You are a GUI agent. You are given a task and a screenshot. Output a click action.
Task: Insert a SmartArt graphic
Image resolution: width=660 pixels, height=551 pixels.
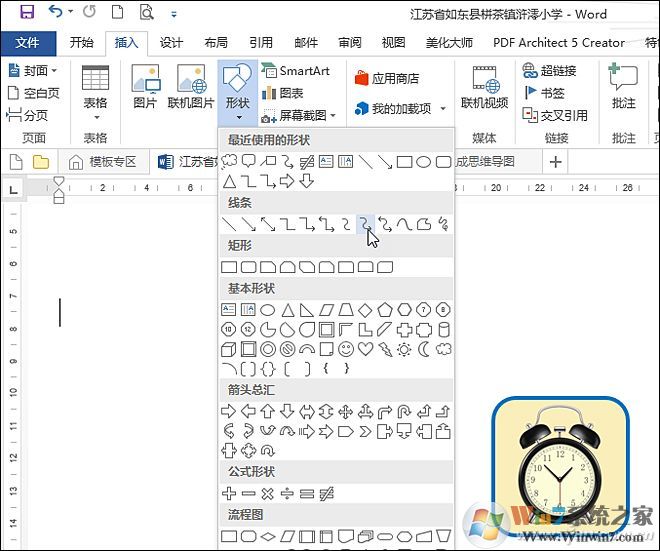click(x=296, y=70)
